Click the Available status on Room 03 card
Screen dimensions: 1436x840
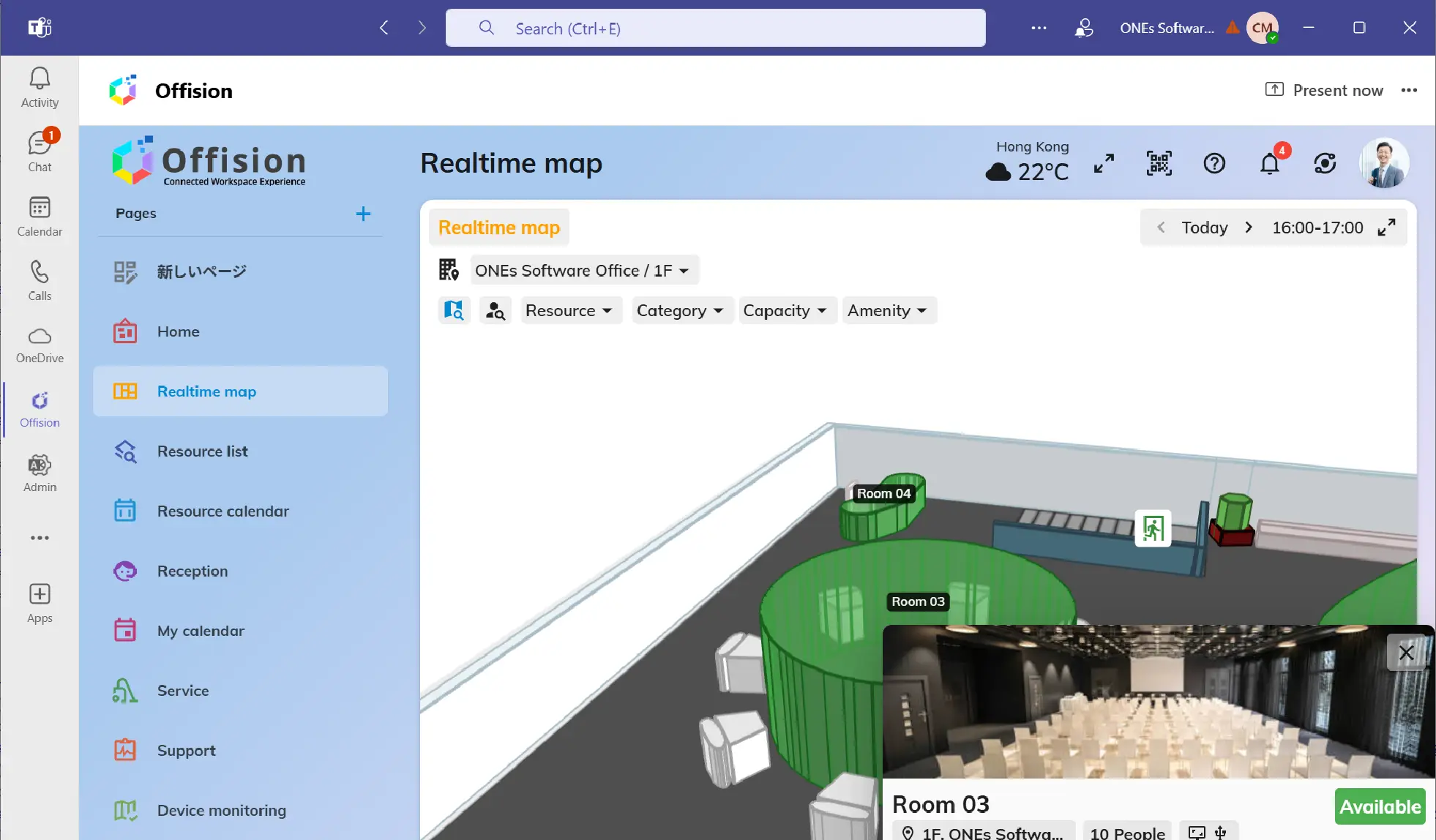coord(1379,806)
